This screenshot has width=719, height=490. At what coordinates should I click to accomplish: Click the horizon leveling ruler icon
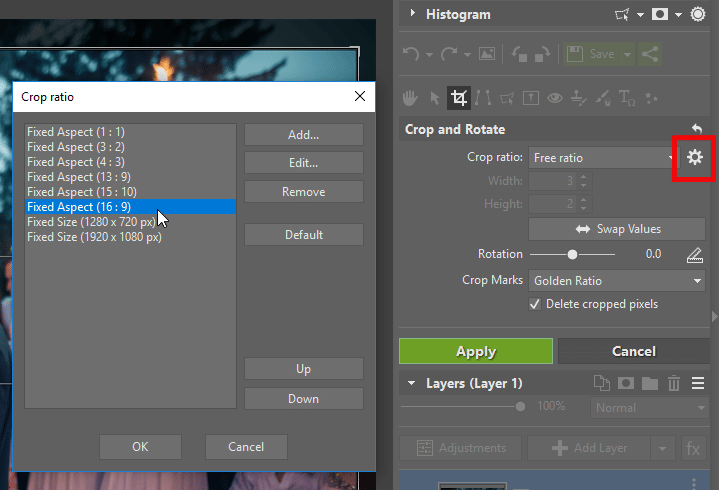pyautogui.click(x=695, y=255)
